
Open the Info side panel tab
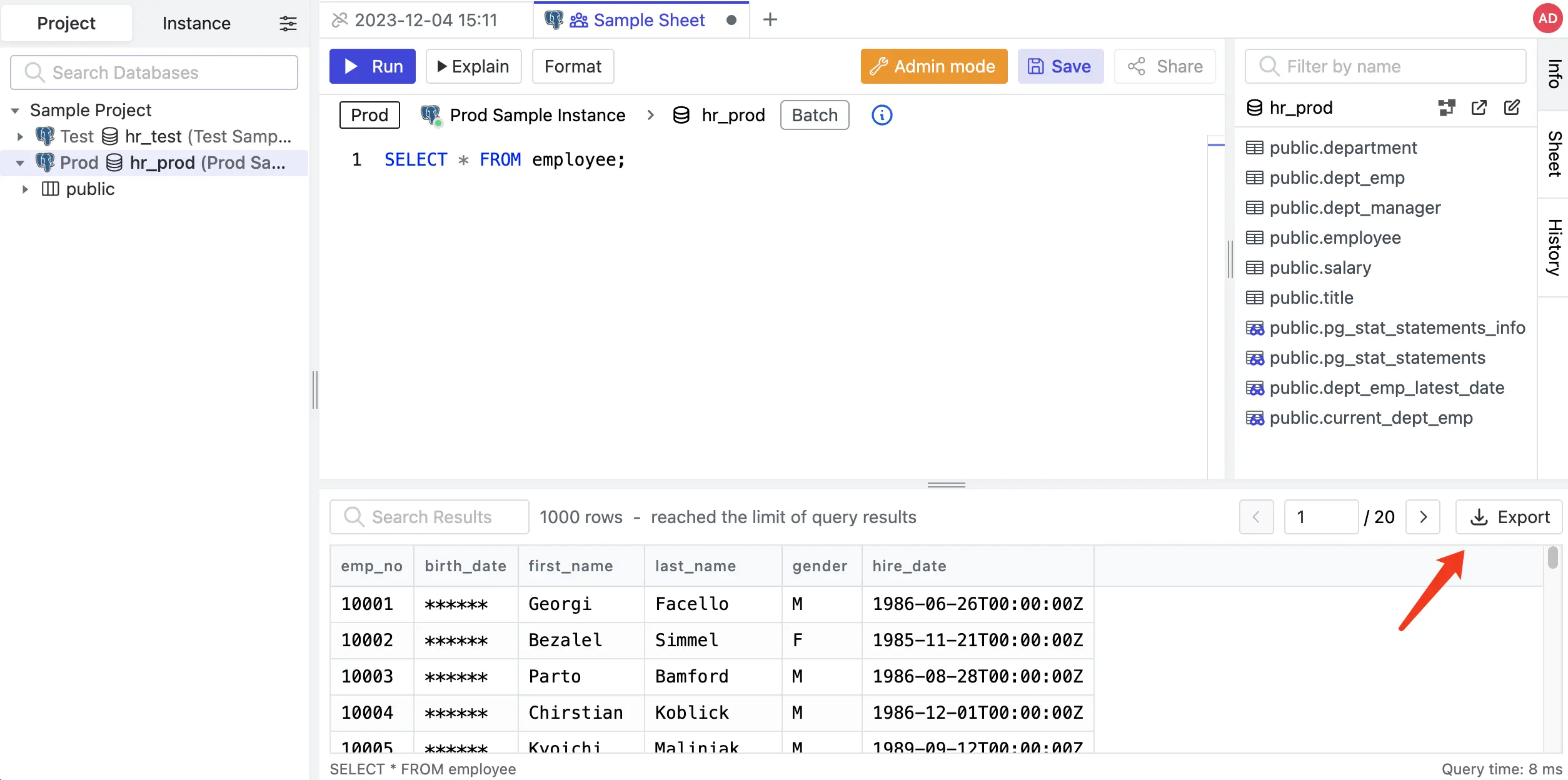1553,74
